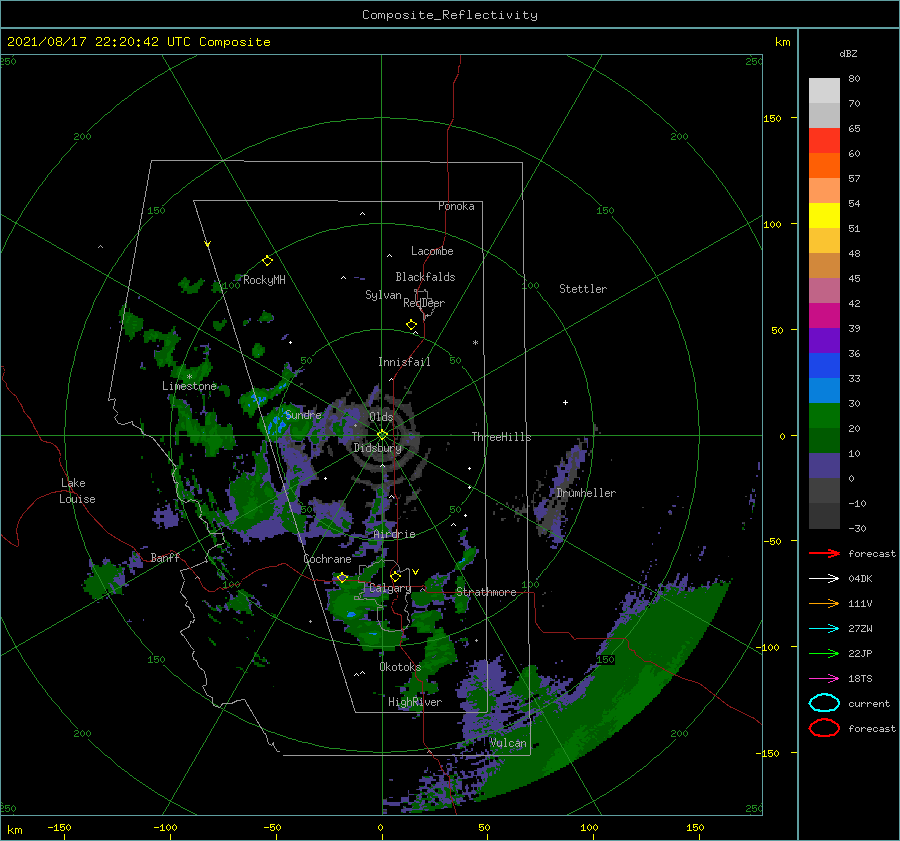Pick the 70 dBZ grey swatch

824,115
